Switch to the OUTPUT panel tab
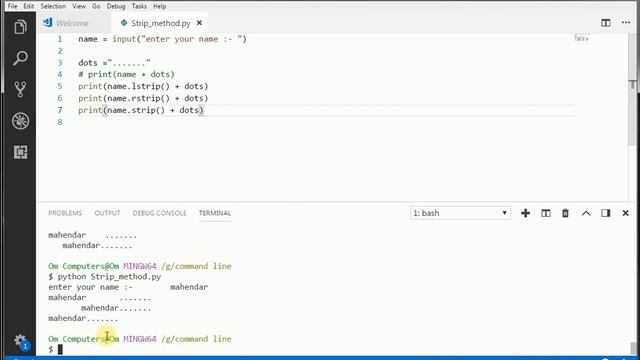 (x=107, y=213)
